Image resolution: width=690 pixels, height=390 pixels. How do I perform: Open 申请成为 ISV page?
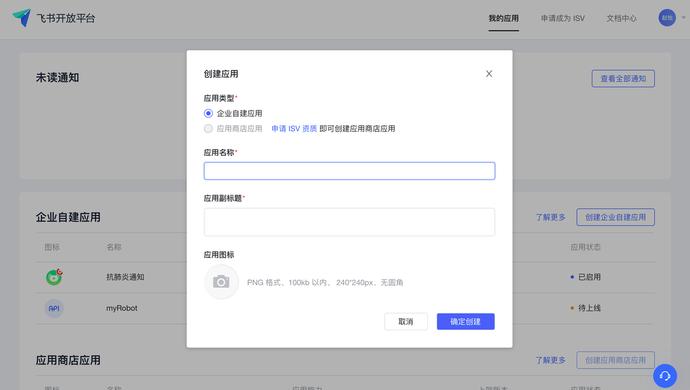(x=563, y=18)
